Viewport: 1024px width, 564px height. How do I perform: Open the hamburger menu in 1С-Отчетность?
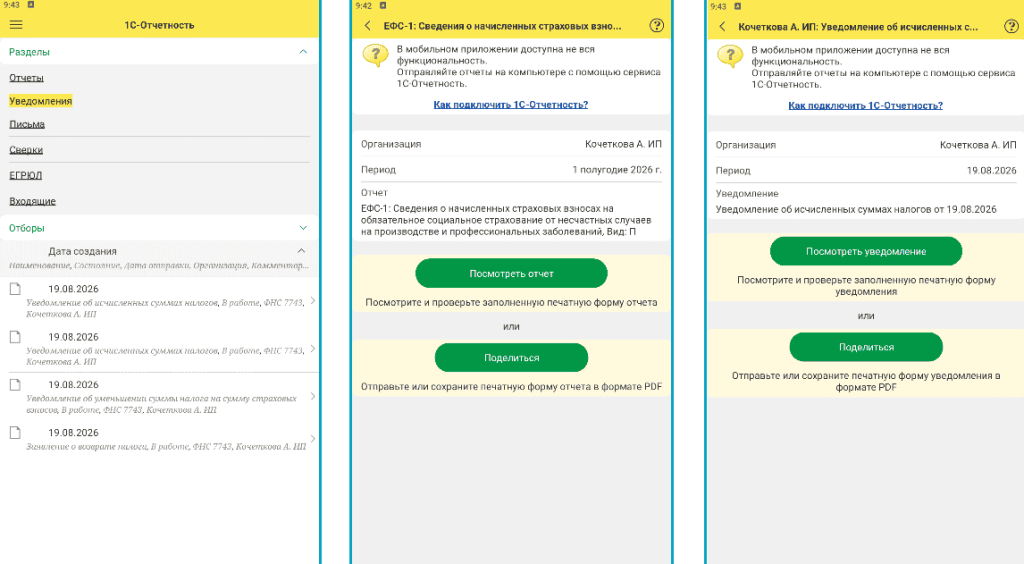pyautogui.click(x=16, y=25)
